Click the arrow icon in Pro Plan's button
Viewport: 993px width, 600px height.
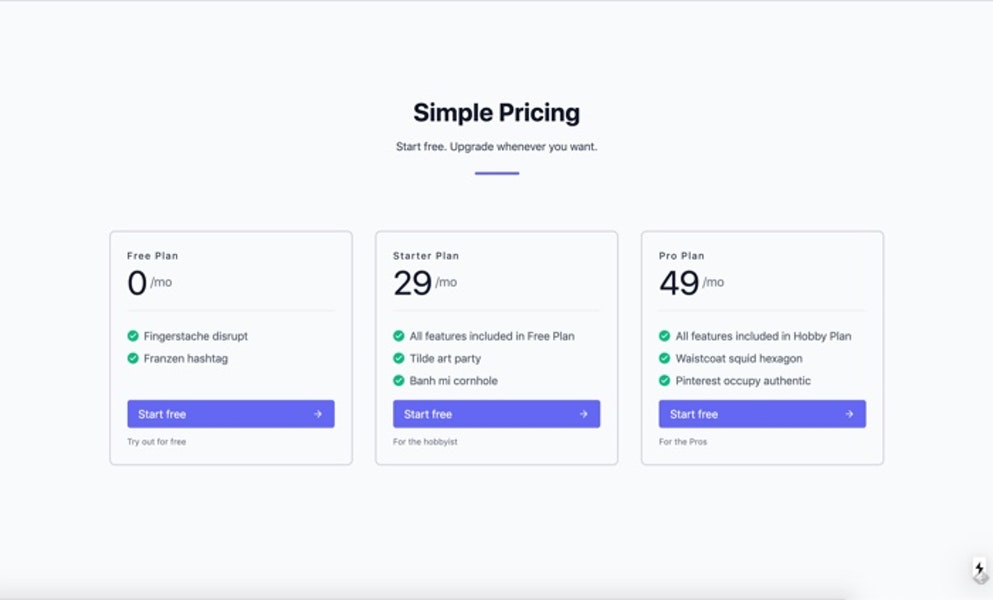click(849, 413)
